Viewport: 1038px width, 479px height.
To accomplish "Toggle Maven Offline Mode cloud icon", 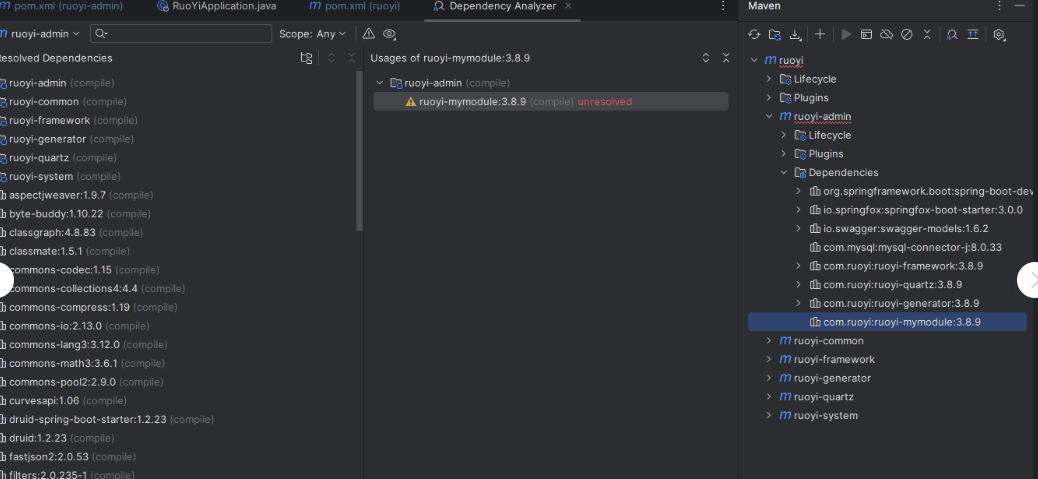I will pos(886,34).
